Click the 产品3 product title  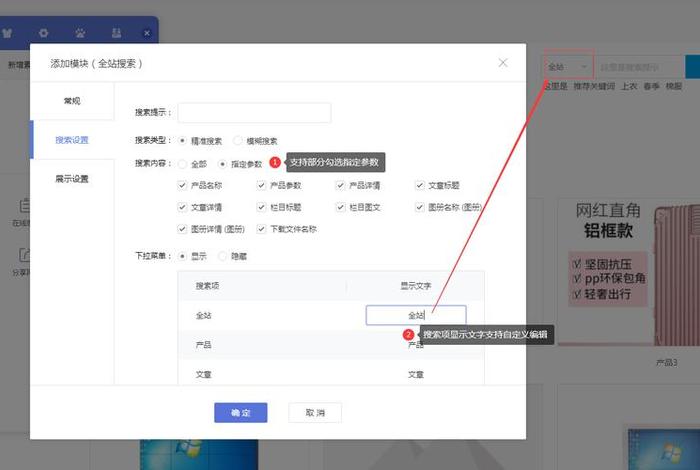pos(667,362)
